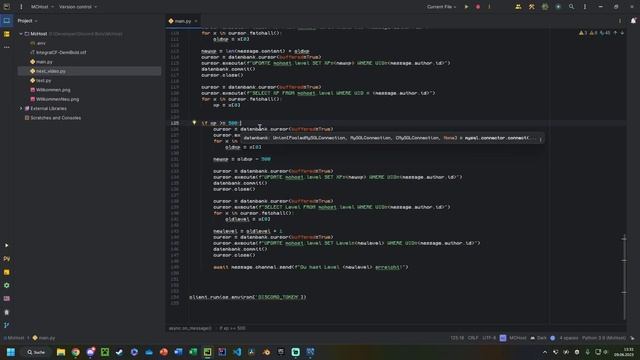Select the .env file in project tree
This screenshot has width=640, height=360.
[x=38, y=43]
